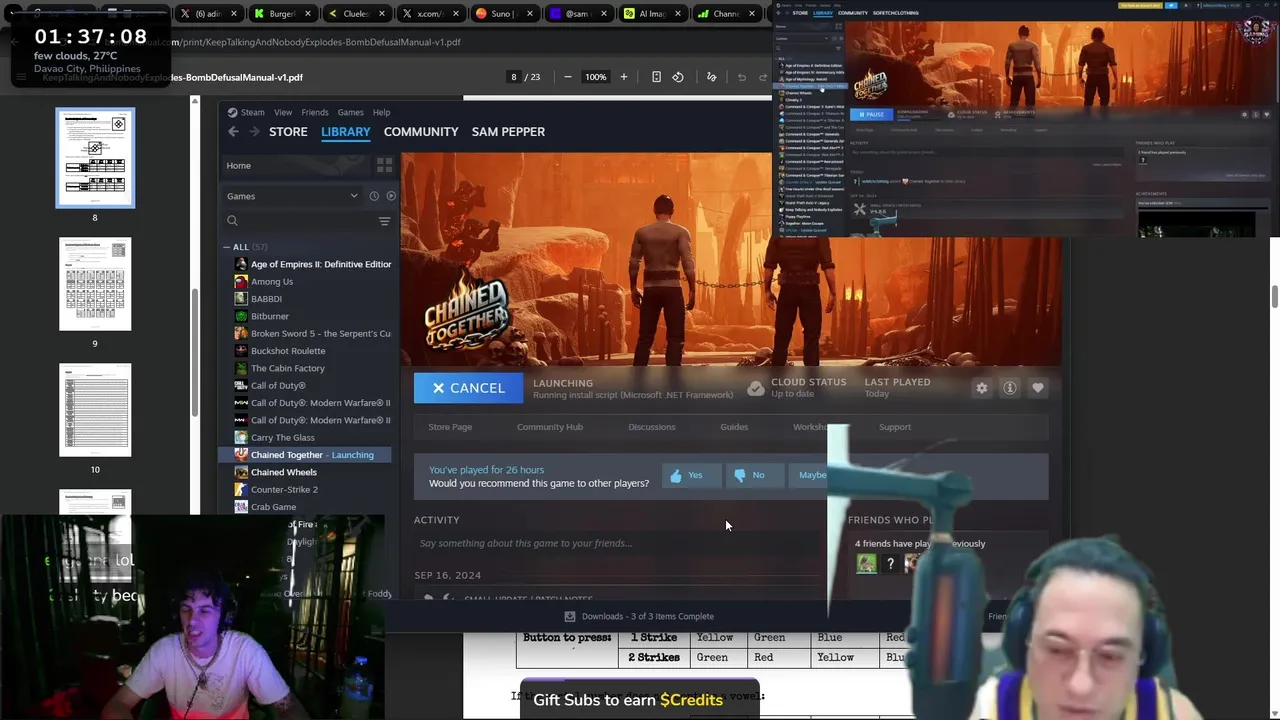Switch to the AI Imag browser tab

point(651,14)
